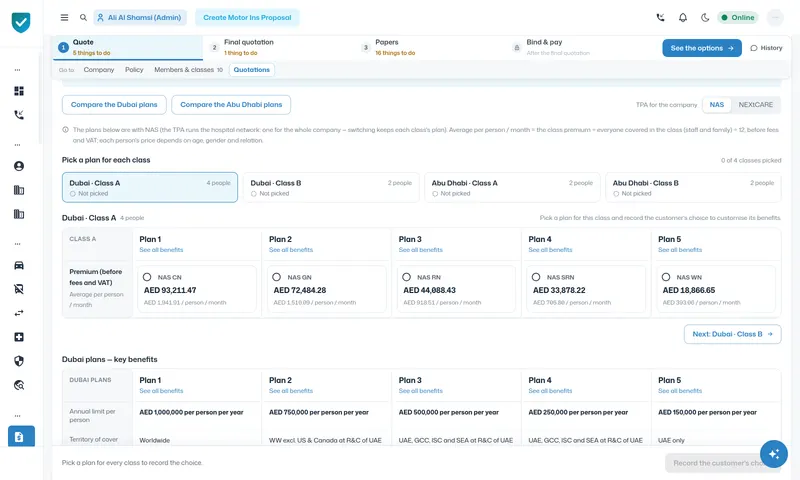Open the Quote step tab
This screenshot has height=480, width=800.
point(128,47)
